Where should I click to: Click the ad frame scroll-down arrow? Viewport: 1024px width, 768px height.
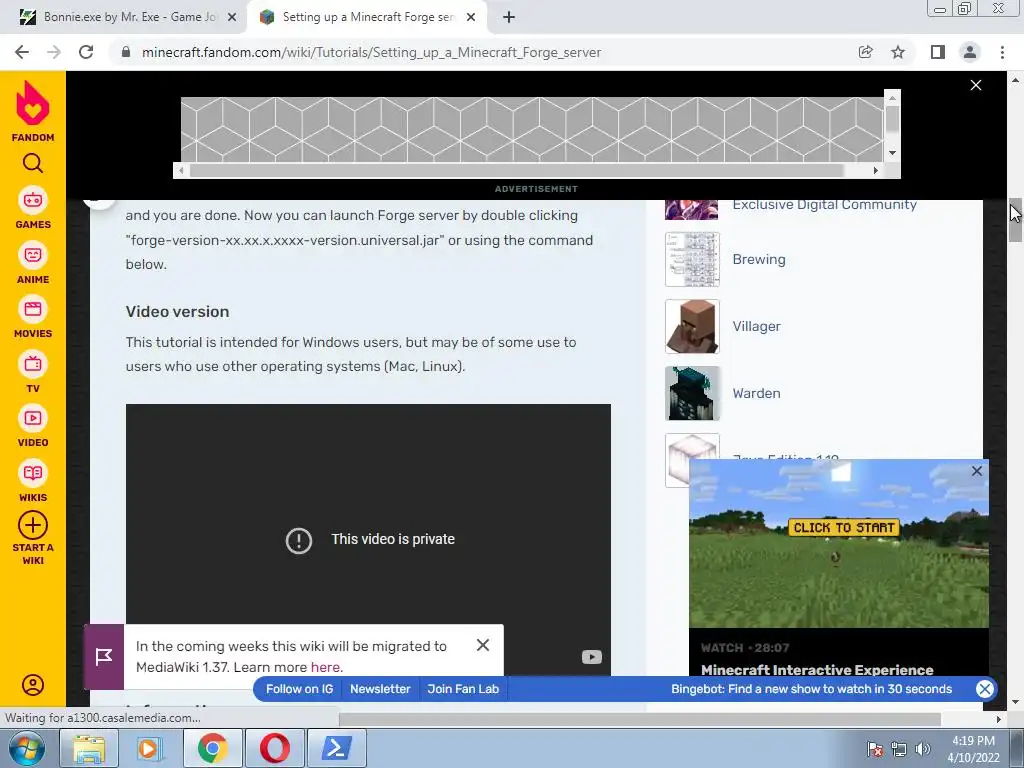(893, 153)
